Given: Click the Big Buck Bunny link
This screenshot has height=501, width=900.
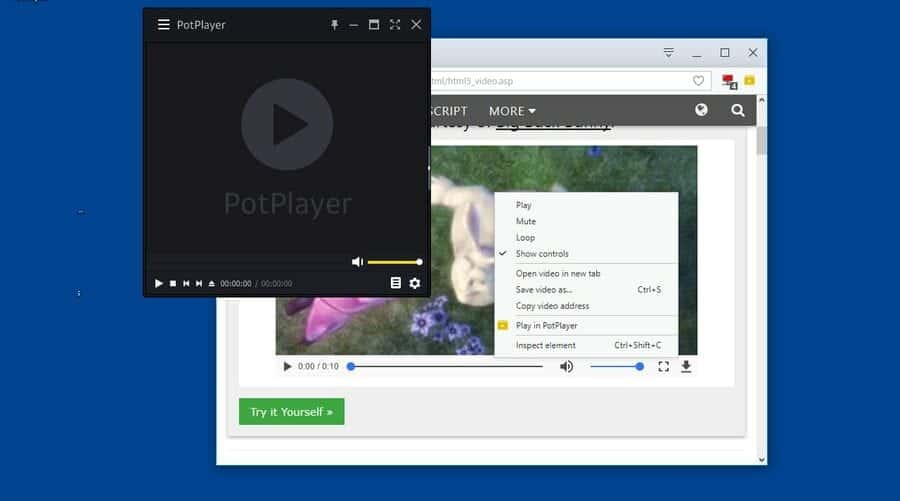Looking at the screenshot, I should pos(554,125).
